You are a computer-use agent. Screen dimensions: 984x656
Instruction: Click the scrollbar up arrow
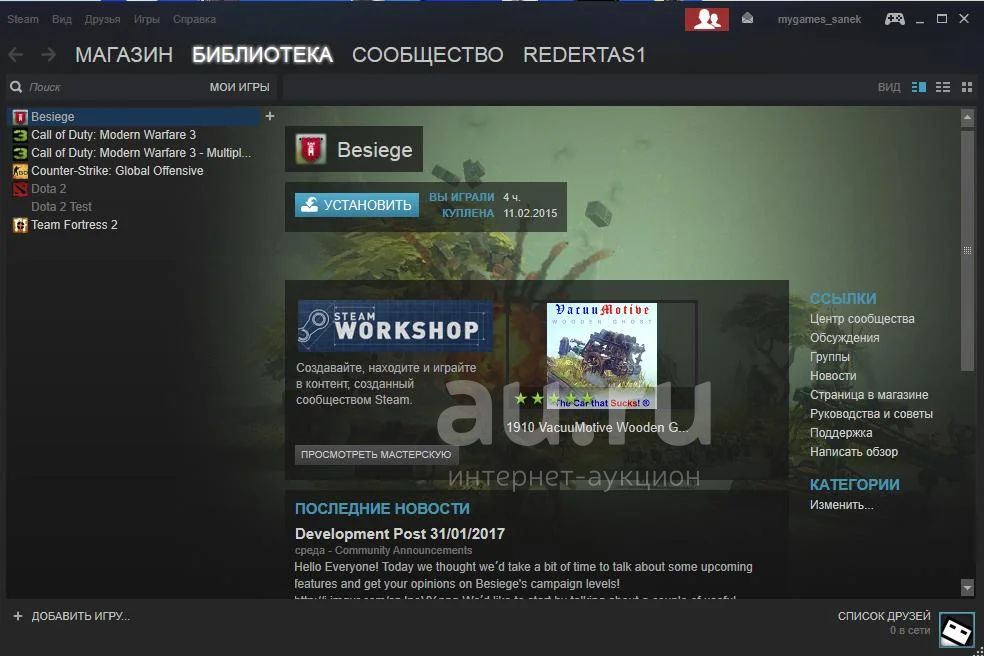coord(967,117)
